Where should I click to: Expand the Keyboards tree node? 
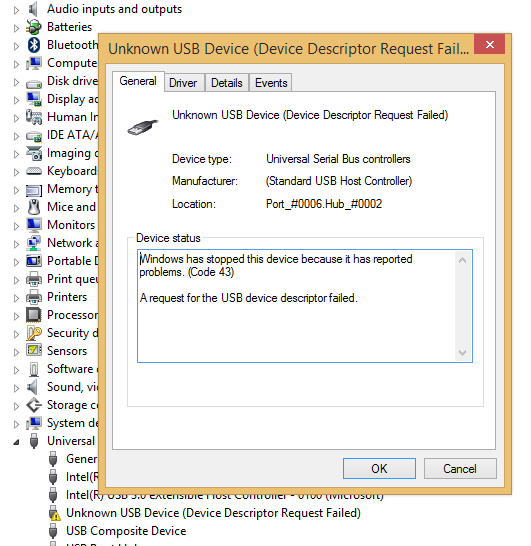coord(16,172)
